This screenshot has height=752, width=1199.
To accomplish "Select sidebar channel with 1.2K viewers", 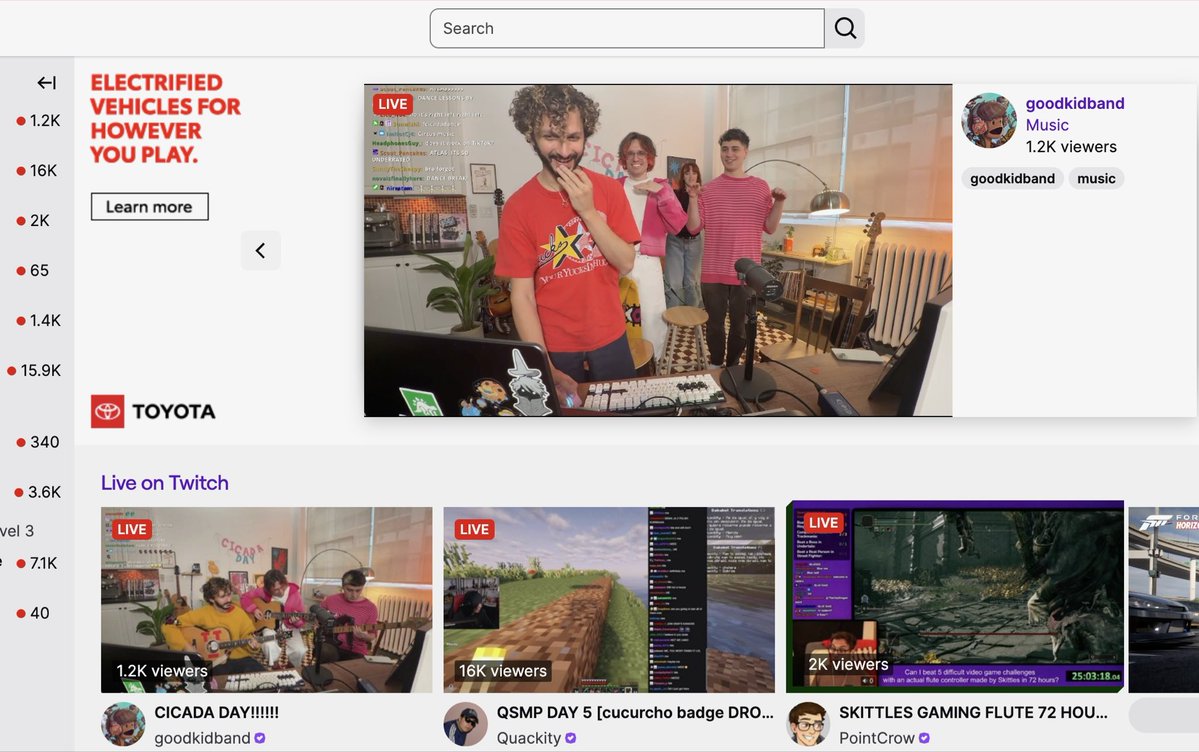I will 37,120.
